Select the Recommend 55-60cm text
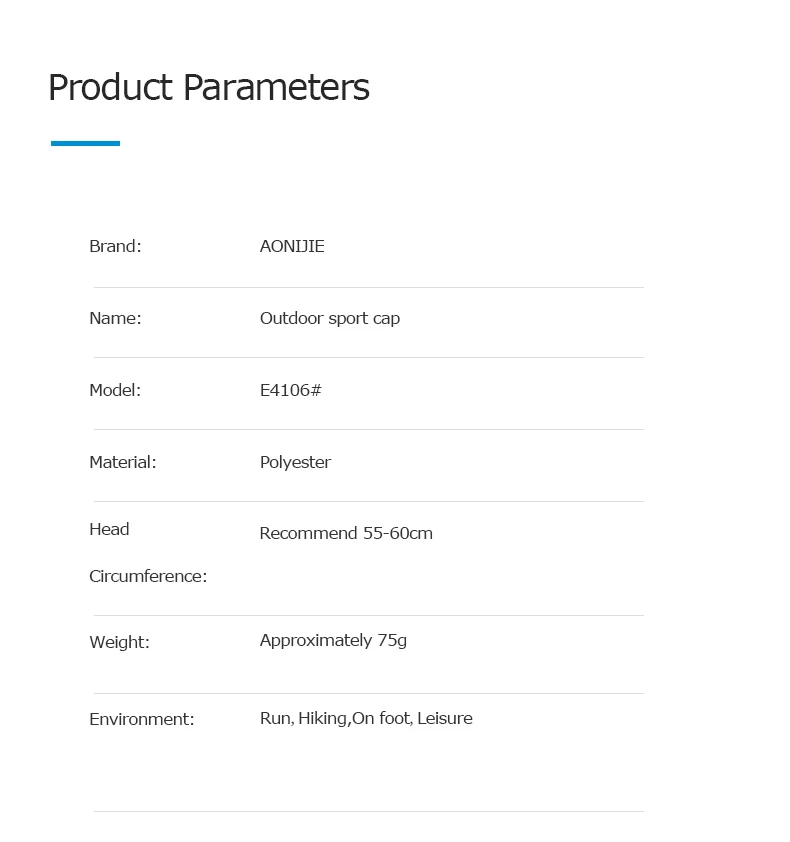790x842 pixels. (346, 533)
